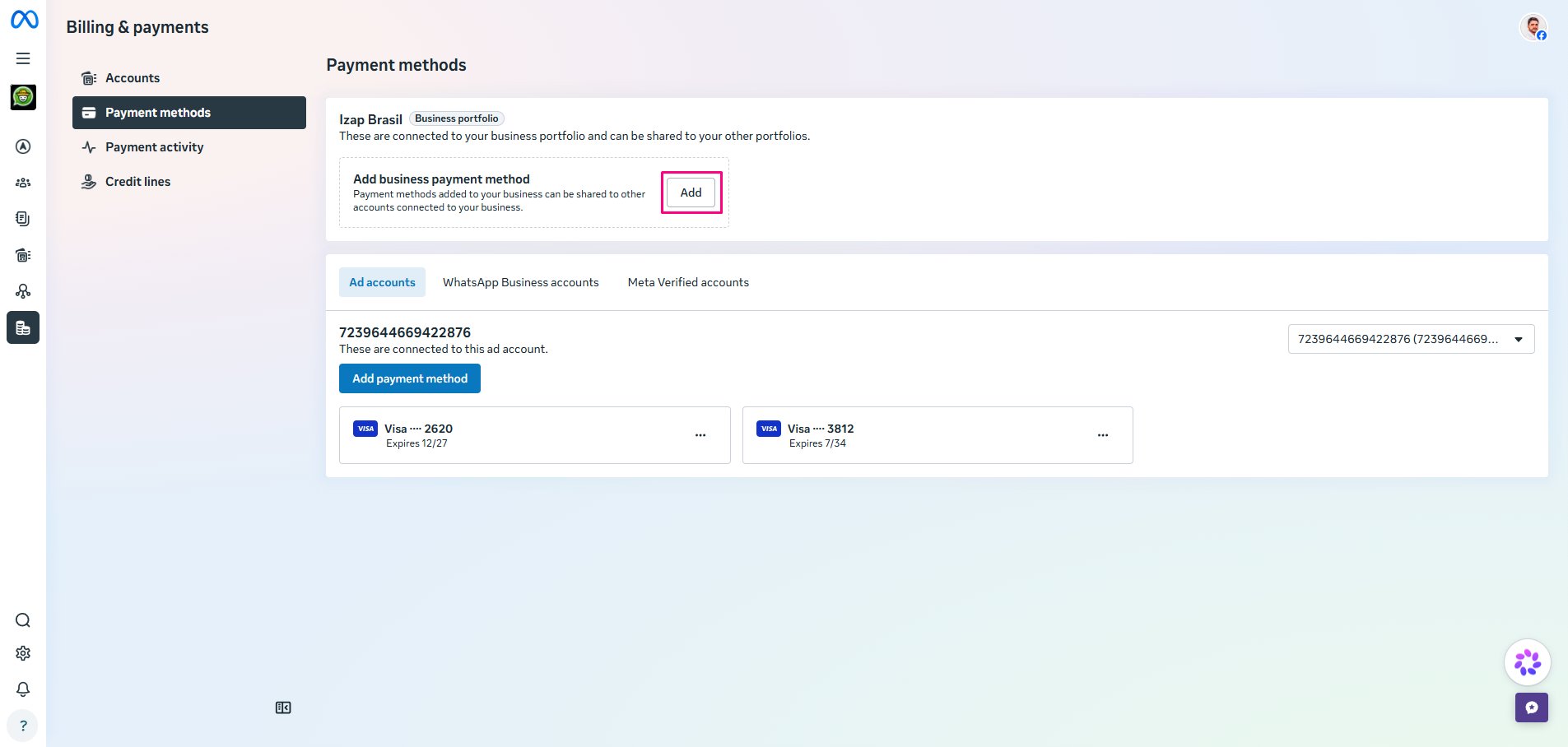The height and width of the screenshot is (747, 1568).
Task: Open the help question mark icon
Action: [23, 726]
